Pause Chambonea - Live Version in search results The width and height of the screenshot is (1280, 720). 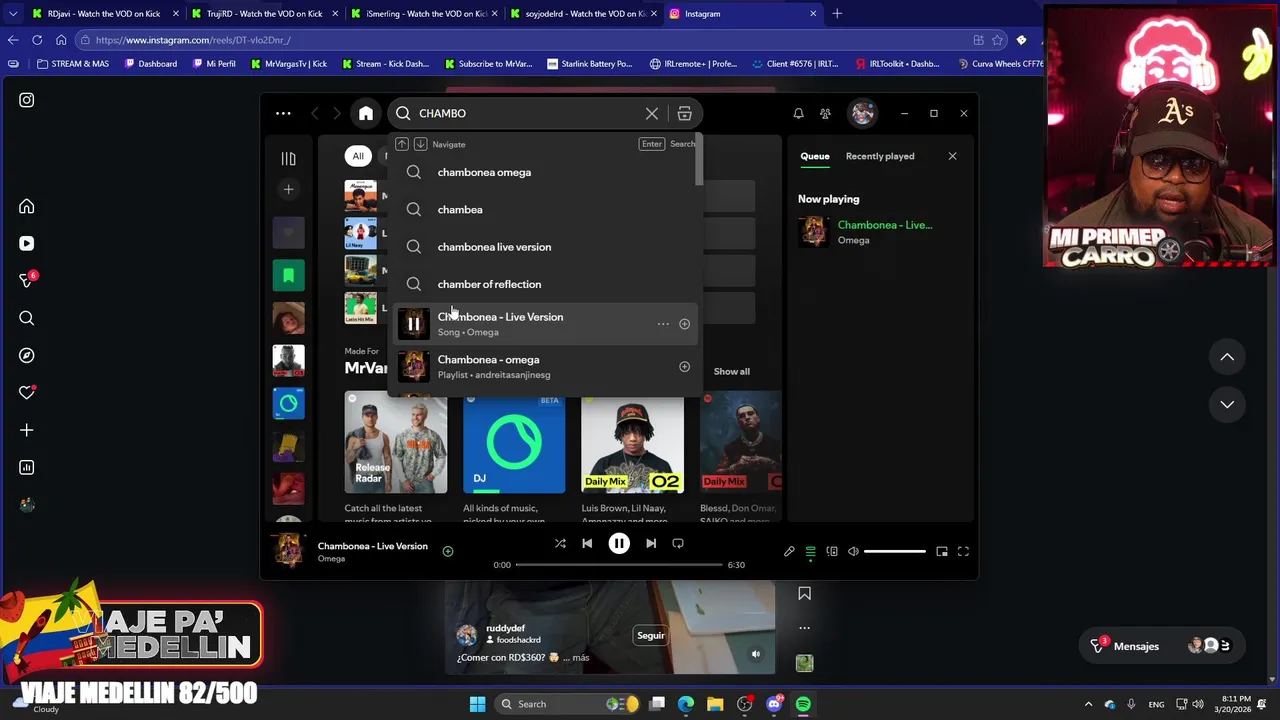point(413,324)
